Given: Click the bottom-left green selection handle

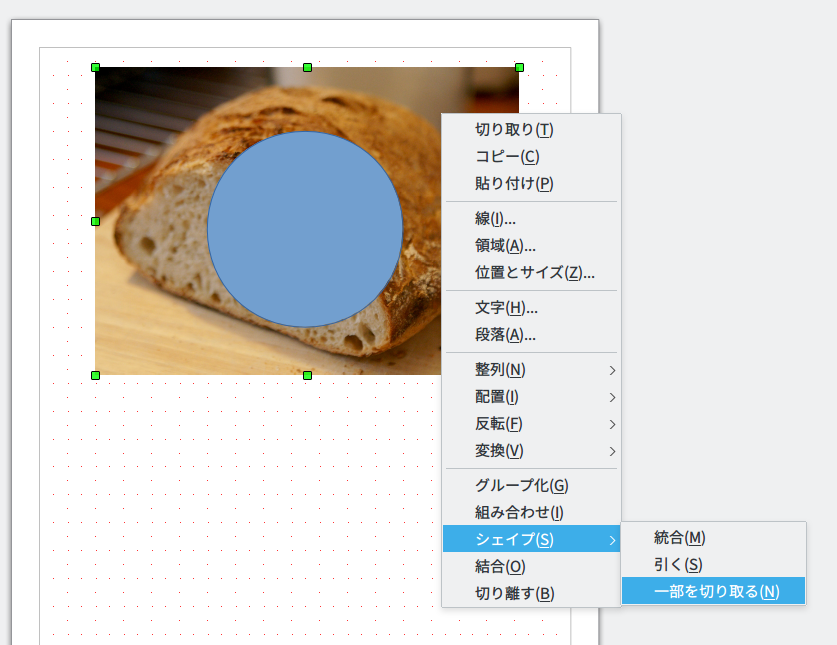Looking at the screenshot, I should pos(96,375).
